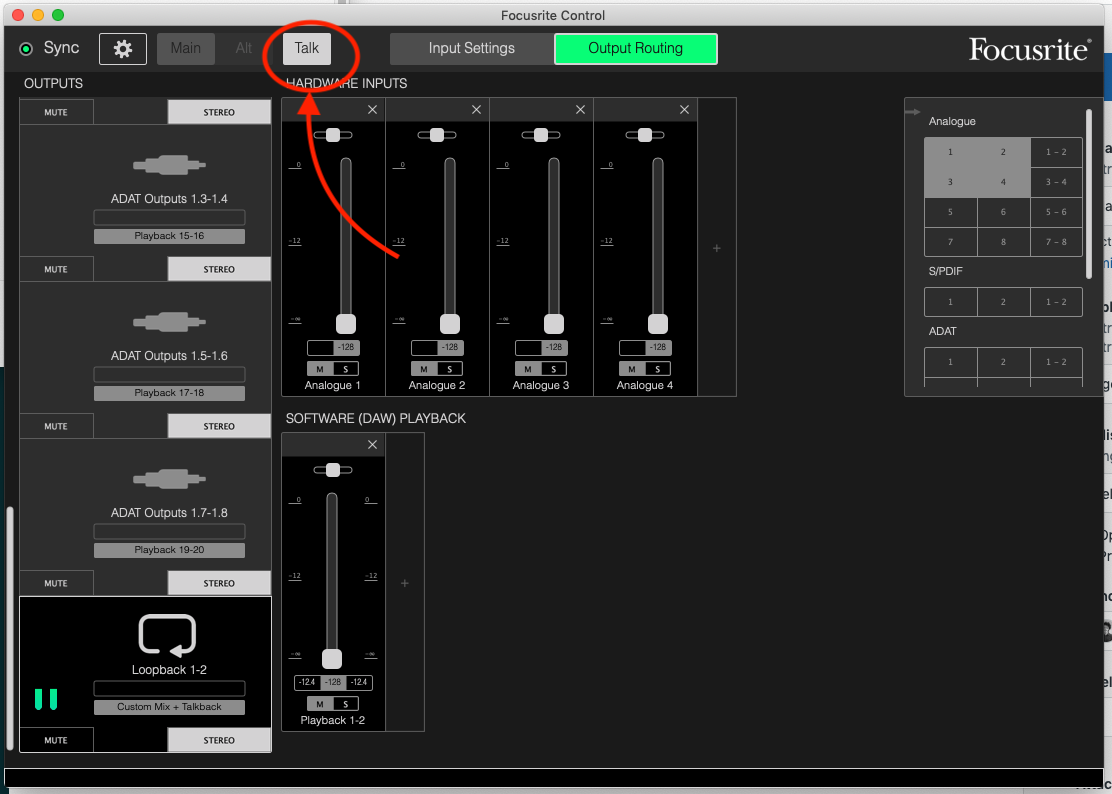Image resolution: width=1112 pixels, height=794 pixels.
Task: Switch to the Input Settings tab
Action: pyautogui.click(x=472, y=49)
